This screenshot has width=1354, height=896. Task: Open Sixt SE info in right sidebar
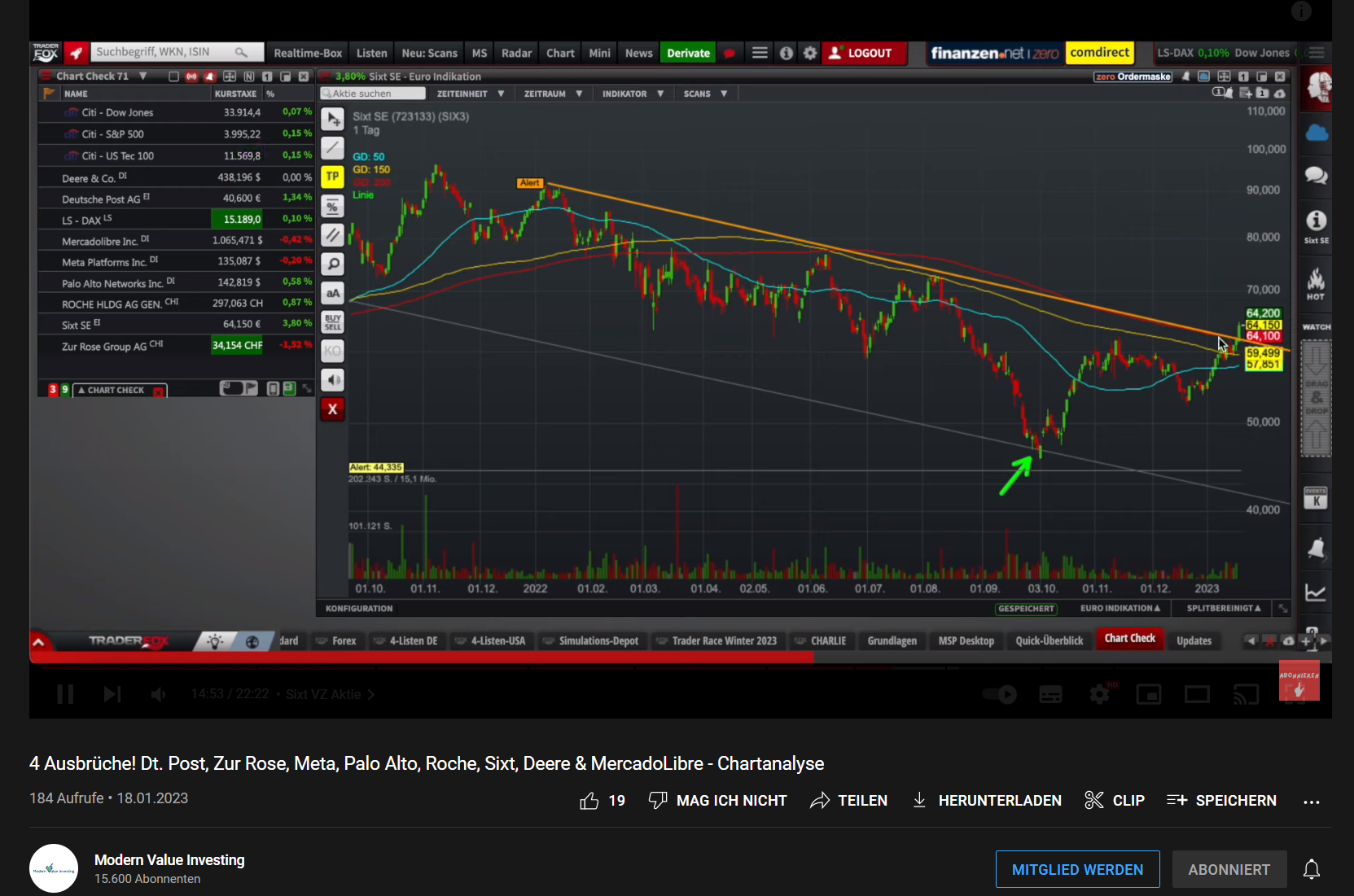(1317, 226)
